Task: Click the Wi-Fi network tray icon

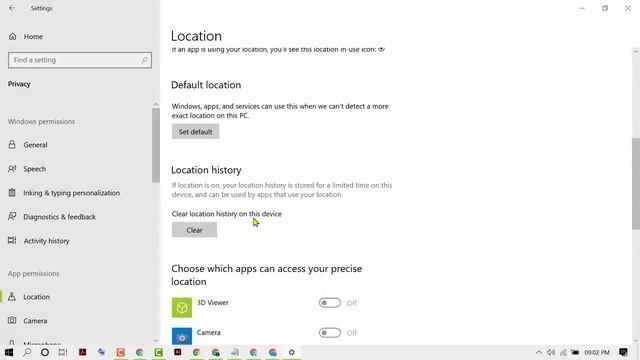Action: tap(563, 352)
